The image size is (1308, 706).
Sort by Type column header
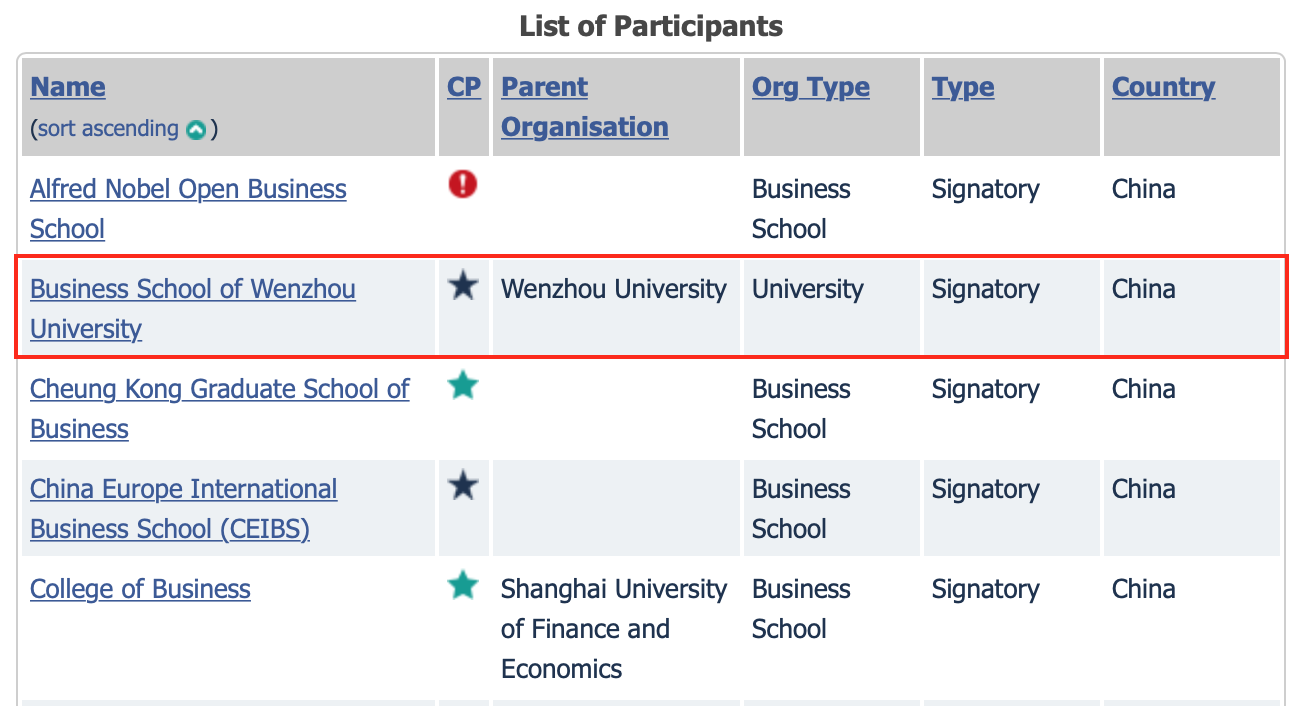962,87
